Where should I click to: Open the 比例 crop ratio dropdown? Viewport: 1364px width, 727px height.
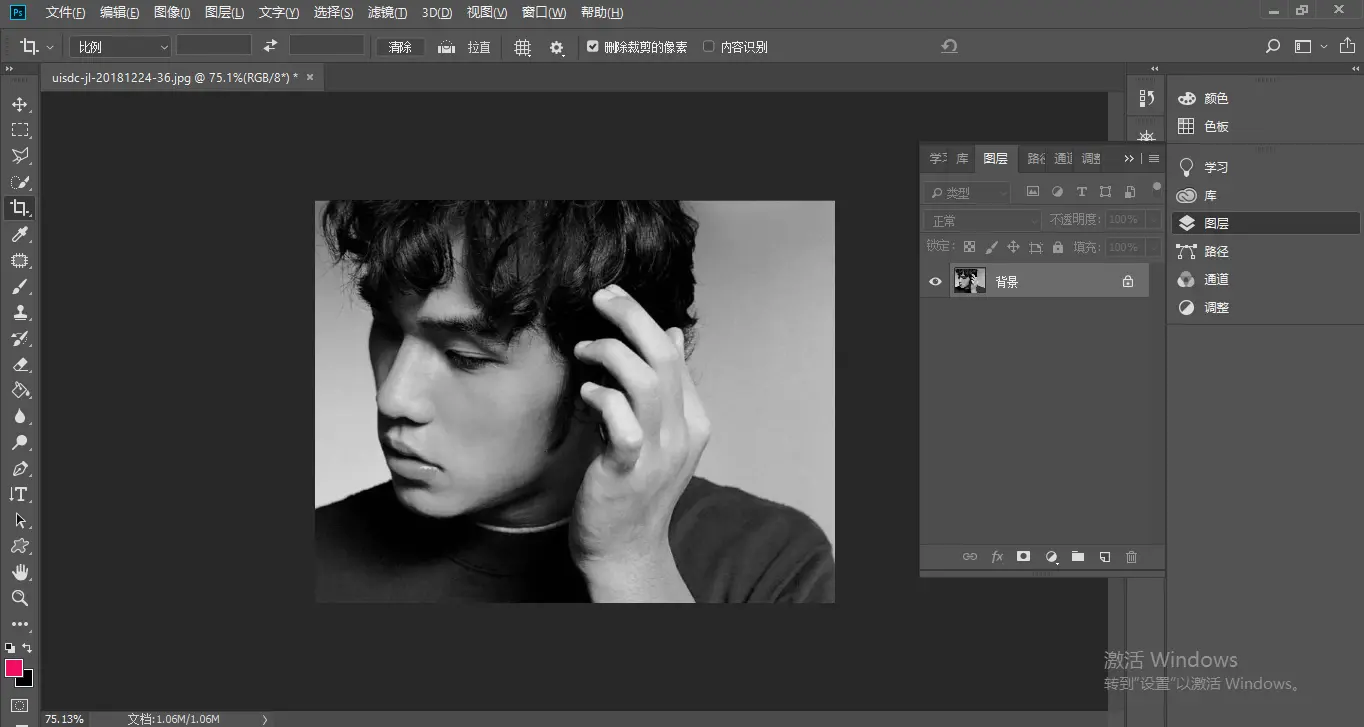point(121,47)
